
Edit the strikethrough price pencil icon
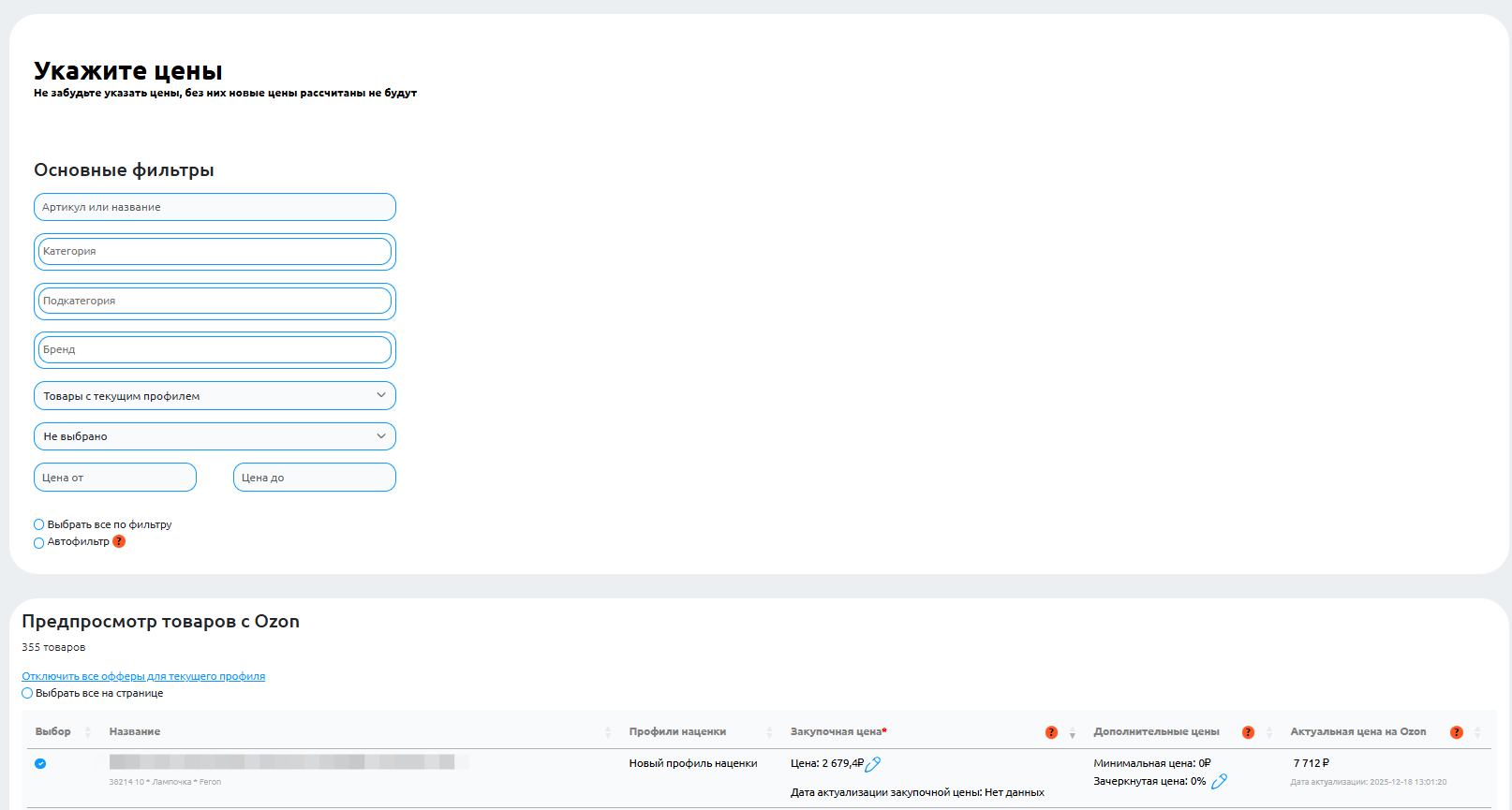pos(1219,781)
